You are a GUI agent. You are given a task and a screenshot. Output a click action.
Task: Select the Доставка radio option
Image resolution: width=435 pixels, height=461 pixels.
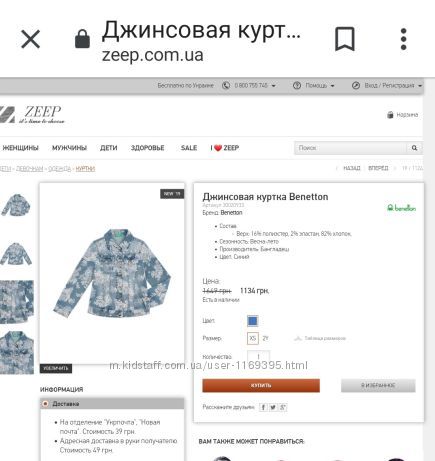(x=45, y=404)
